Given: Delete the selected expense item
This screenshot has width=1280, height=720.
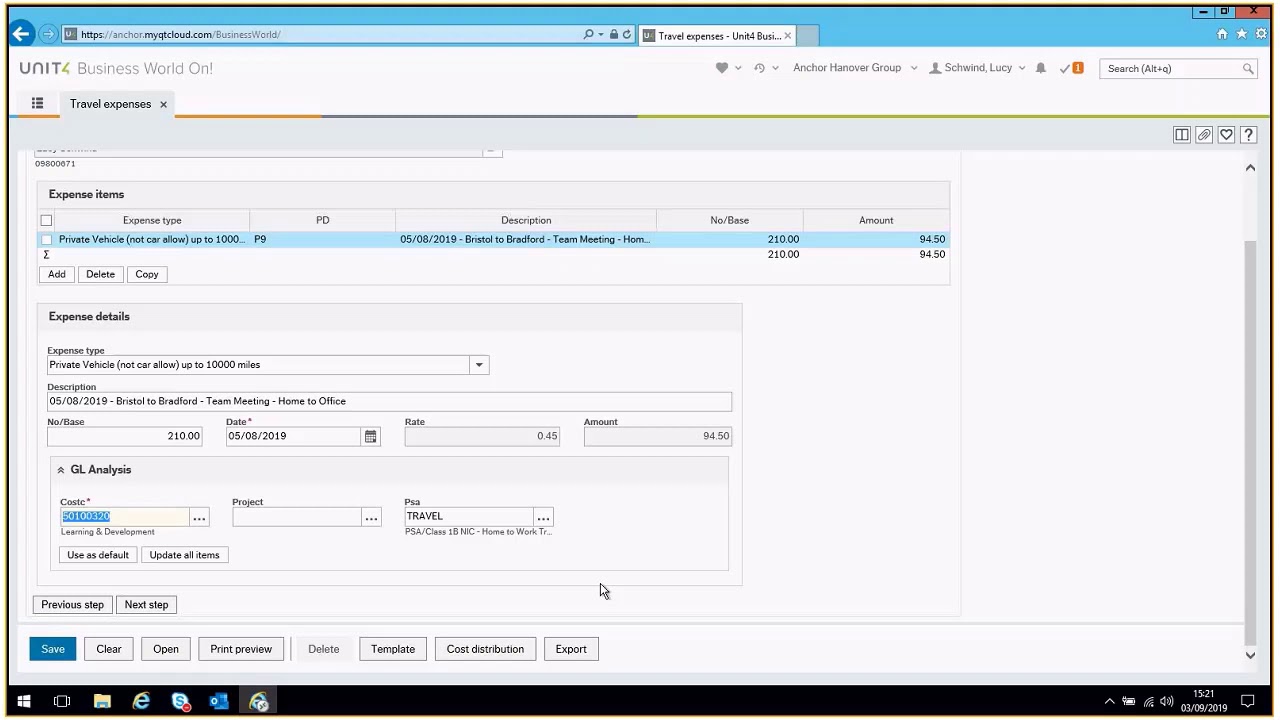Looking at the screenshot, I should pyautogui.click(x=100, y=274).
